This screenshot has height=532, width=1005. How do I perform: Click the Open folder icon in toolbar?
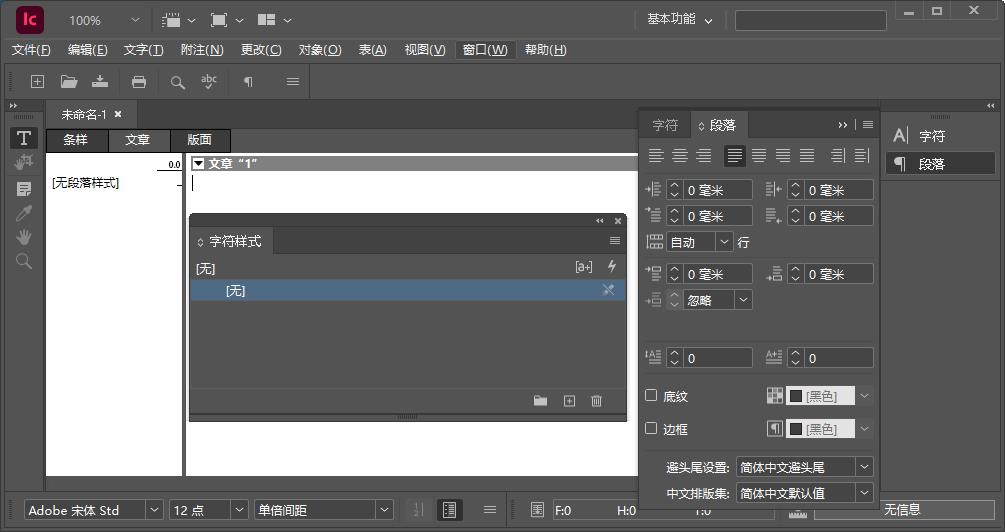point(69,82)
